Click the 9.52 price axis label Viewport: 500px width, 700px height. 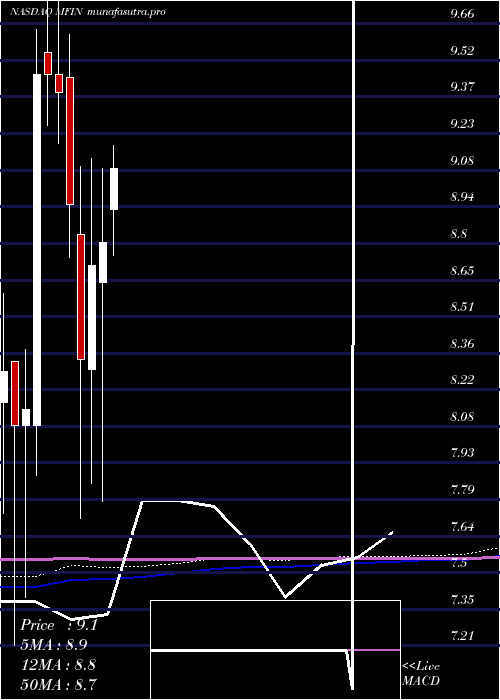click(462, 50)
